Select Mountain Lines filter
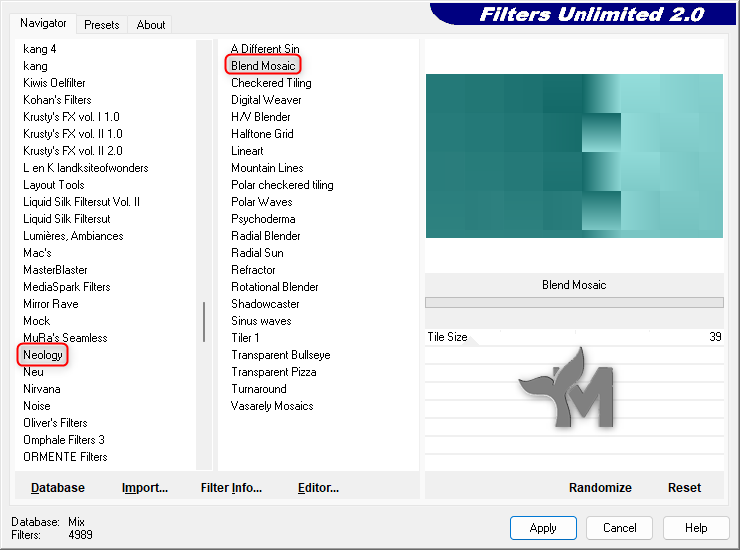The width and height of the screenshot is (740, 550). [x=267, y=168]
